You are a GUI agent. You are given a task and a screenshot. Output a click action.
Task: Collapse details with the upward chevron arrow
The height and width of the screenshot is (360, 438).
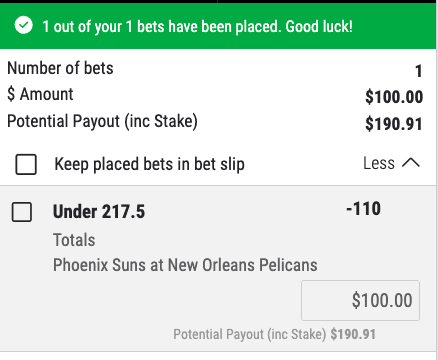[x=411, y=163]
